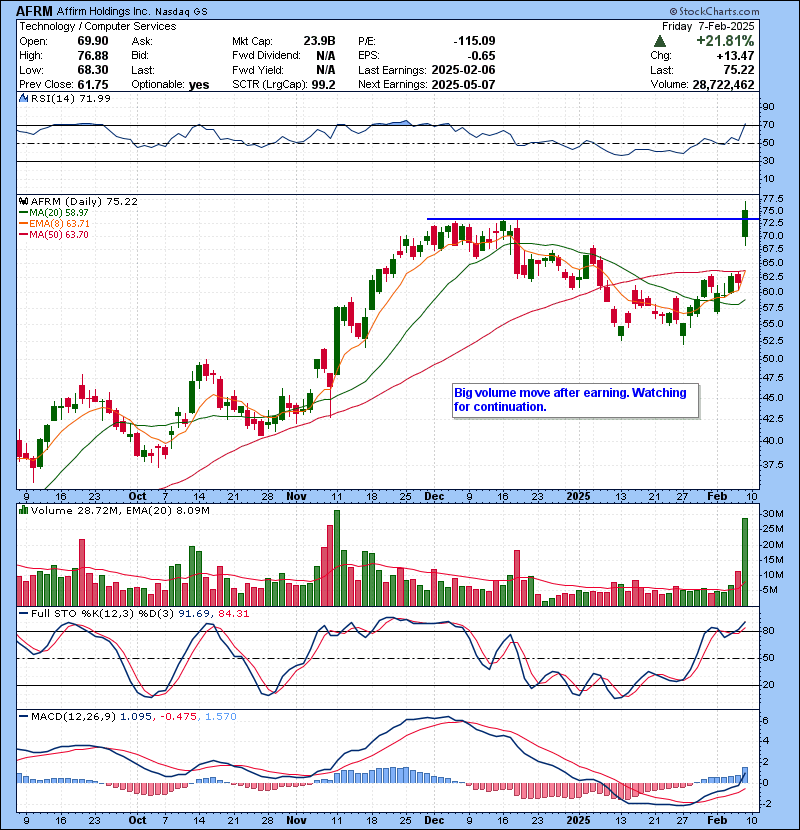Click the AFRM ticker symbol

pos(34,11)
